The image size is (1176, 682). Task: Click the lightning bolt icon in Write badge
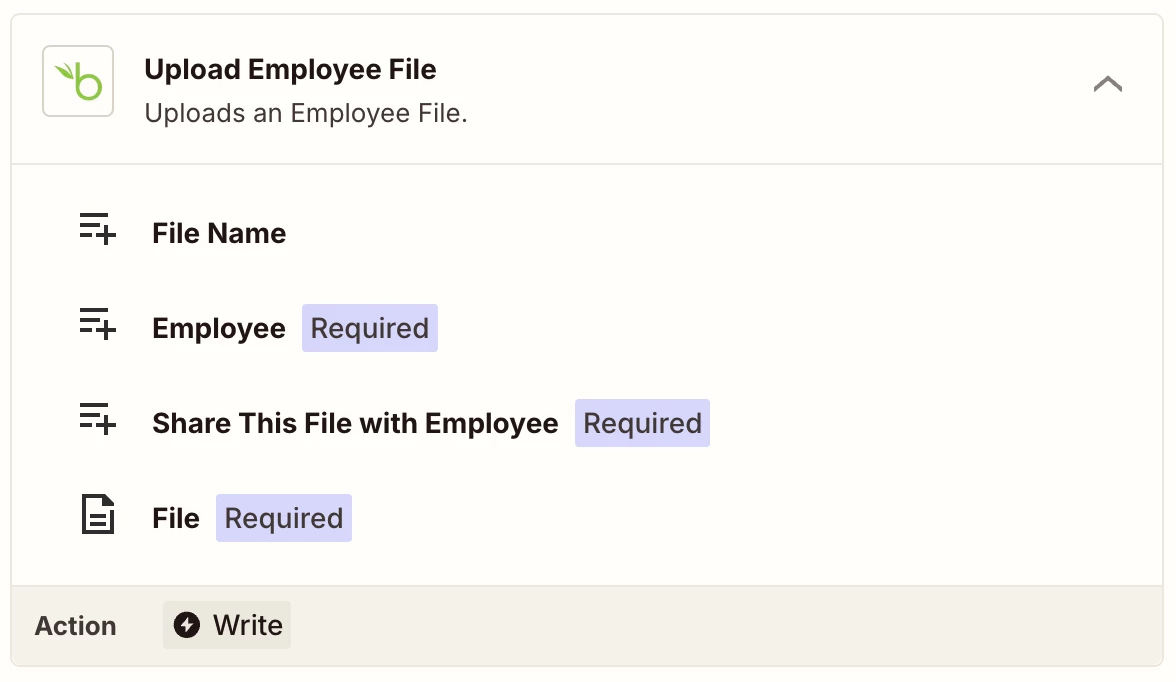click(x=187, y=626)
